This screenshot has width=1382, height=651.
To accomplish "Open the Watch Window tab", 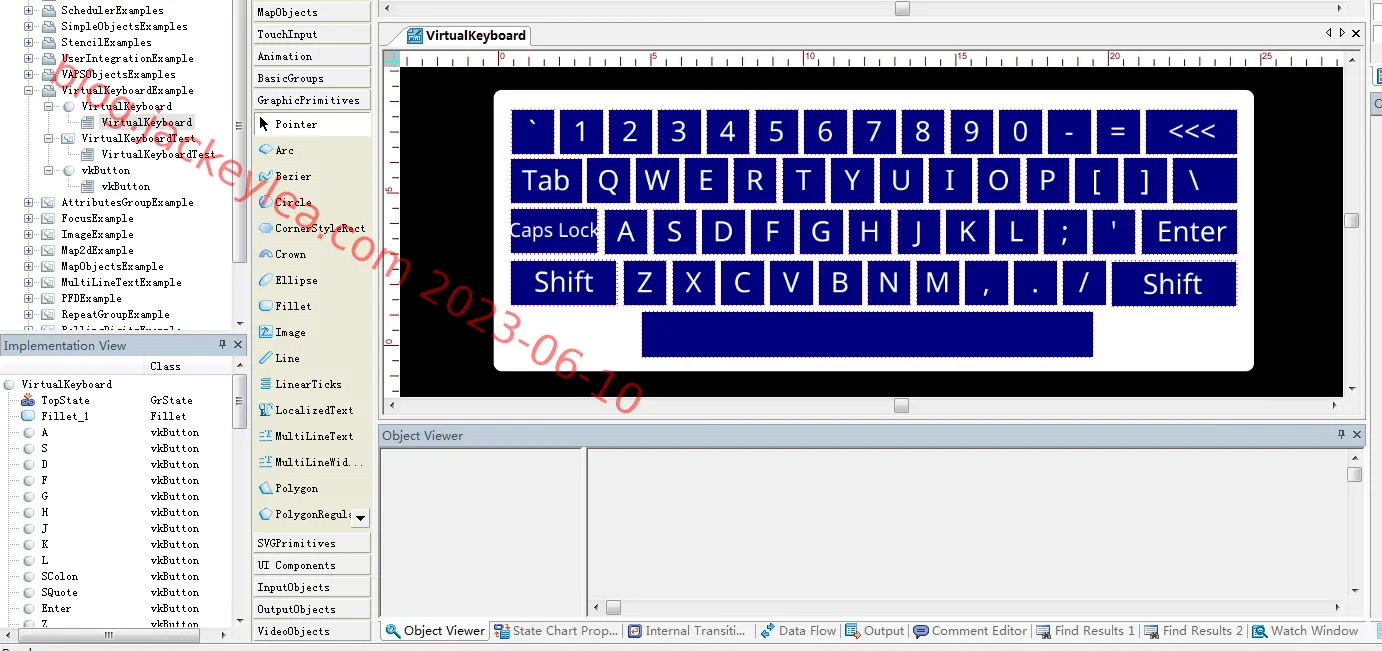I will 1305,631.
